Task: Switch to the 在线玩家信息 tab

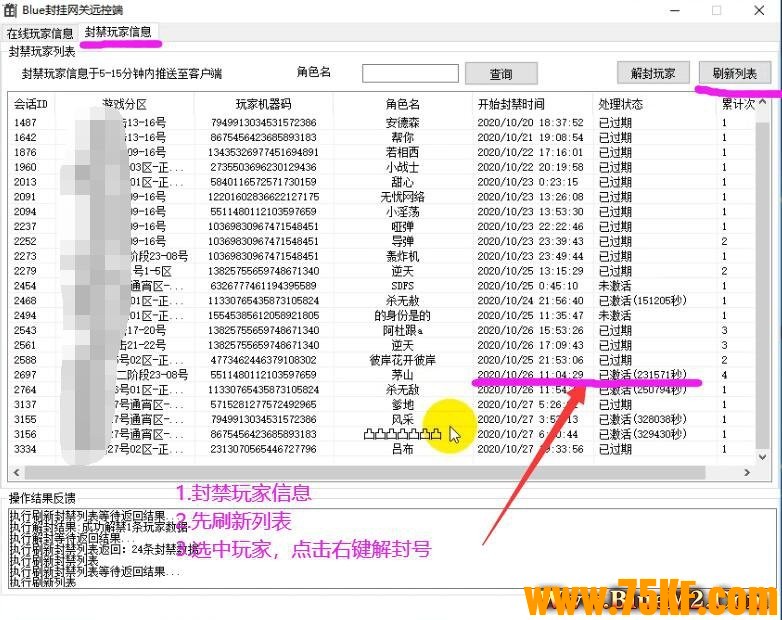Action: [41, 33]
